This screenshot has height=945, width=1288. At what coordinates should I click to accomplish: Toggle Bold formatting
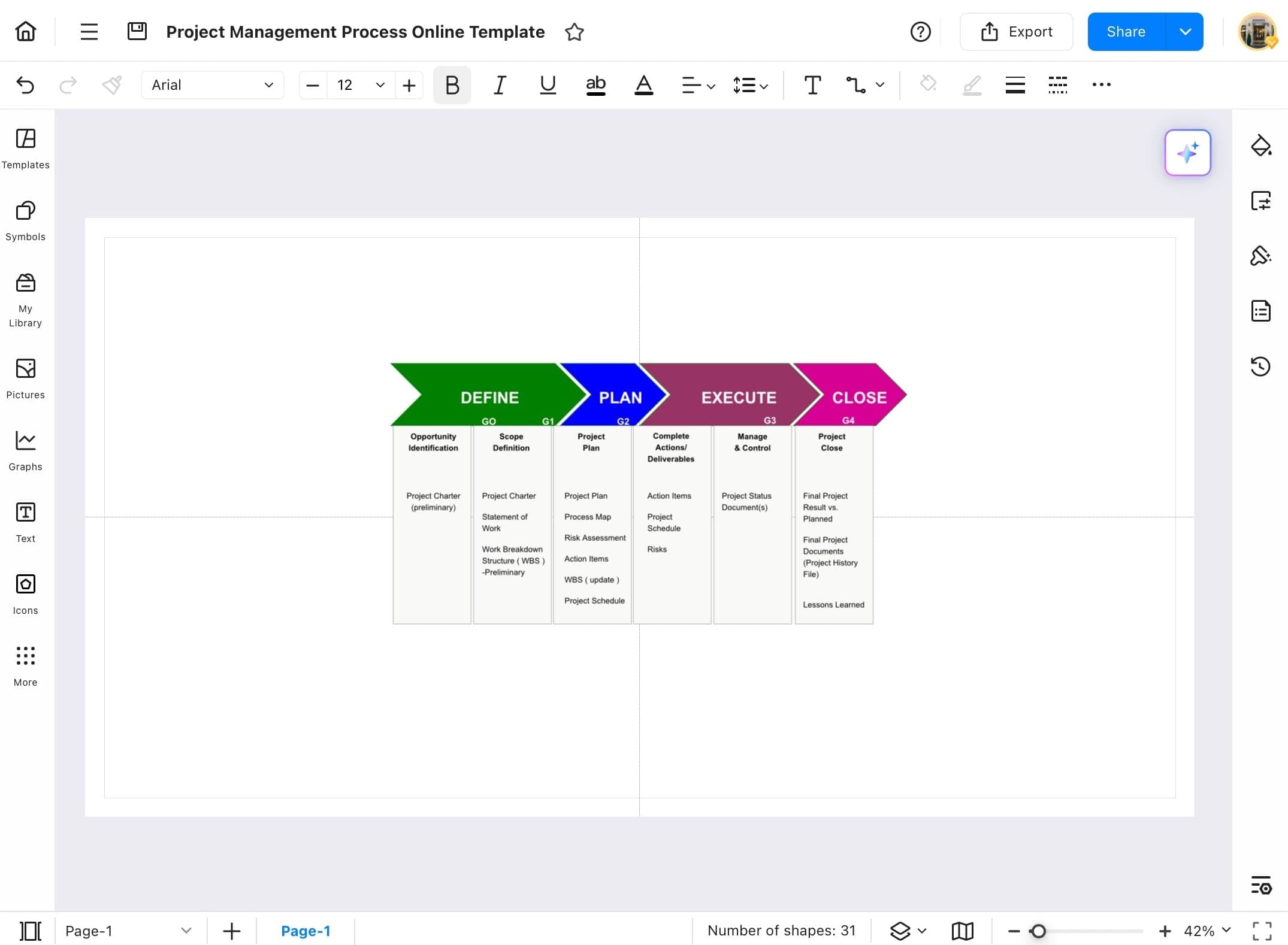(x=452, y=85)
